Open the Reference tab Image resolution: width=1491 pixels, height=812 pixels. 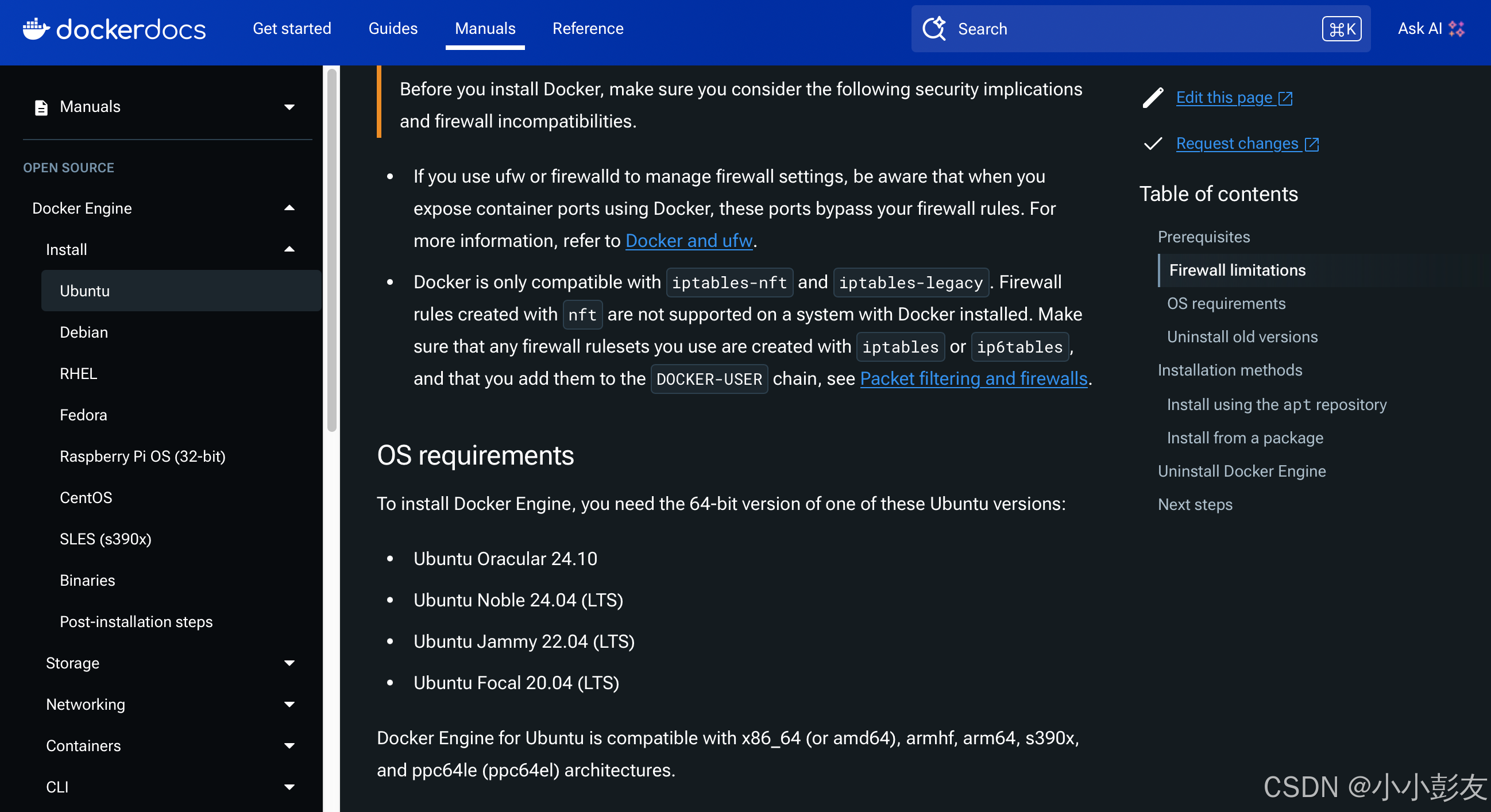coord(588,28)
